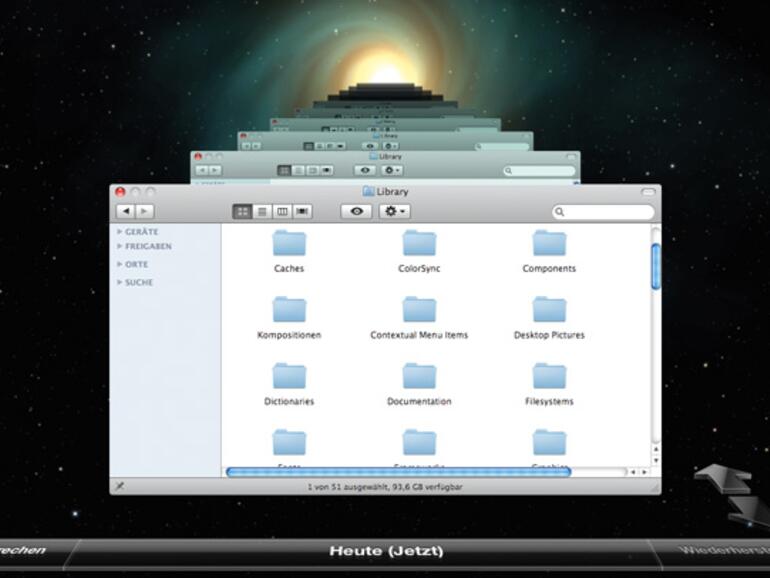Click the Documentation folder name label
The image size is (770, 578).
419,401
